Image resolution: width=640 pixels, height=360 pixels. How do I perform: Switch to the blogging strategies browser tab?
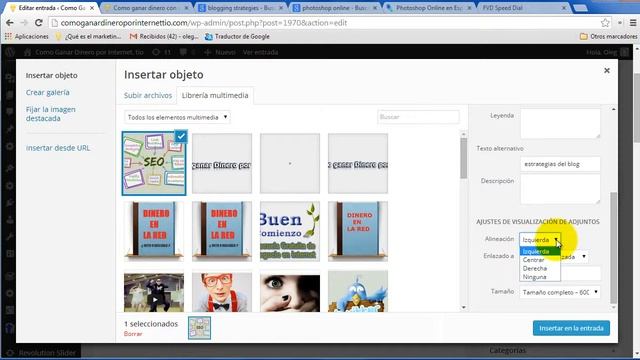click(240, 8)
